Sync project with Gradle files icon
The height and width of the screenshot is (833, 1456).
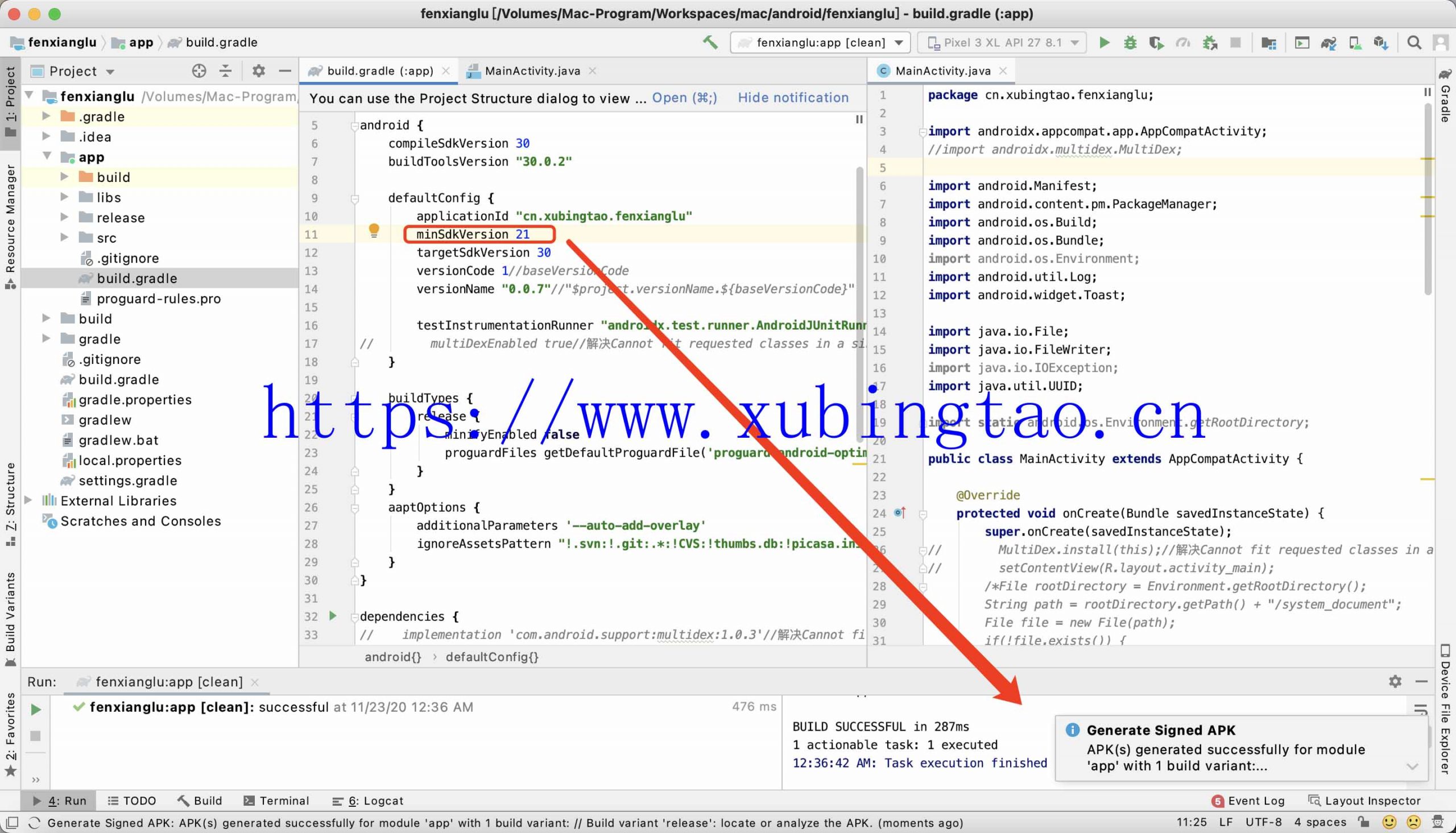(x=1329, y=42)
